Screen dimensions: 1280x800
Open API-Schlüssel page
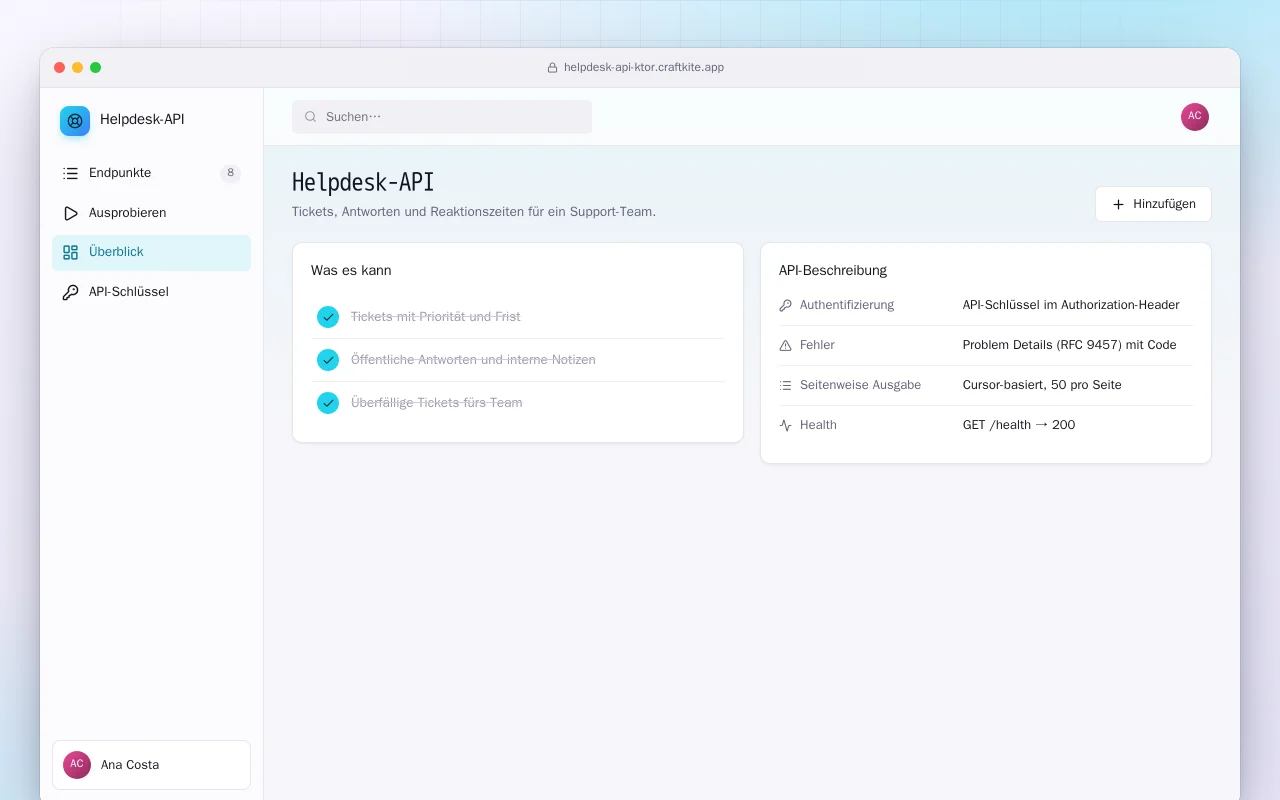[x=151, y=293]
